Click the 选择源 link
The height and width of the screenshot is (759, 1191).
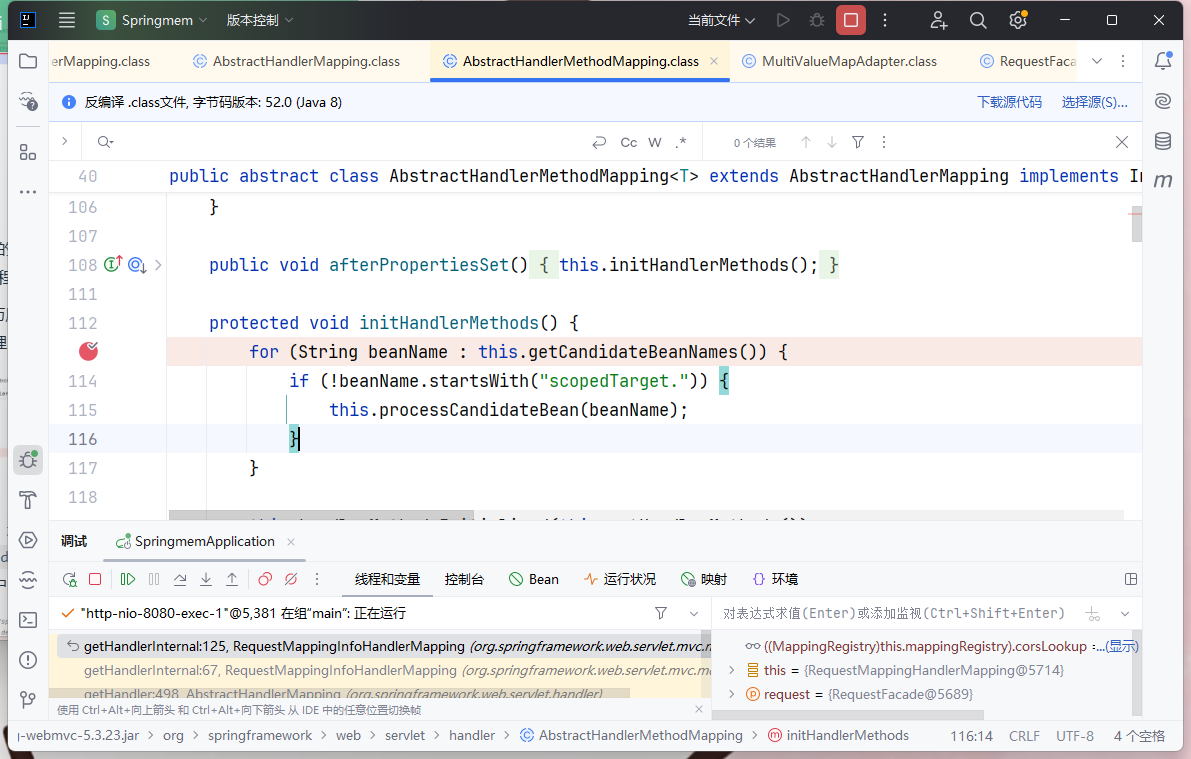click(1094, 102)
